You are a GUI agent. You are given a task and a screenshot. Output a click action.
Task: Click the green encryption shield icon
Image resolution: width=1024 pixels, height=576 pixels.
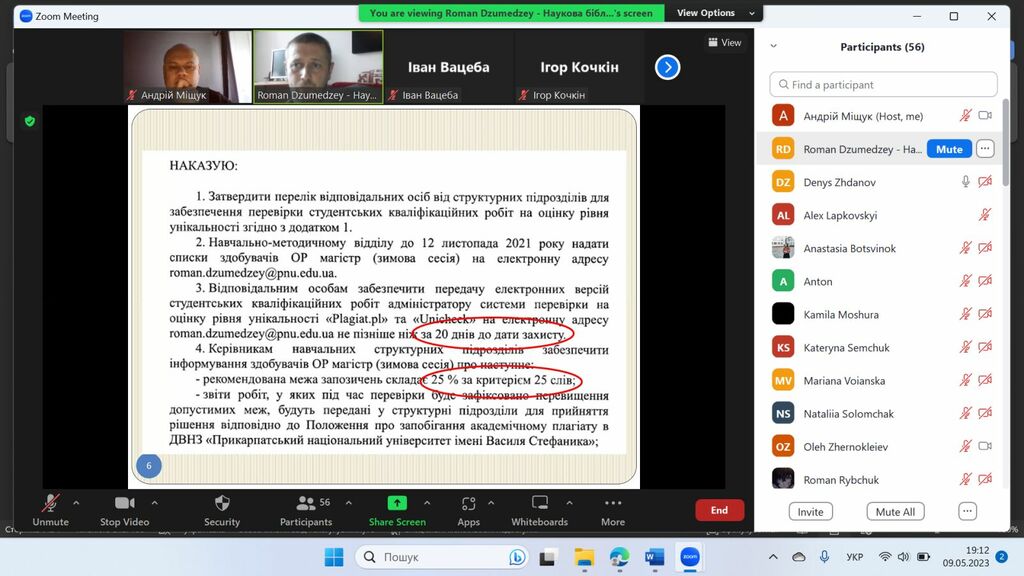tap(30, 121)
